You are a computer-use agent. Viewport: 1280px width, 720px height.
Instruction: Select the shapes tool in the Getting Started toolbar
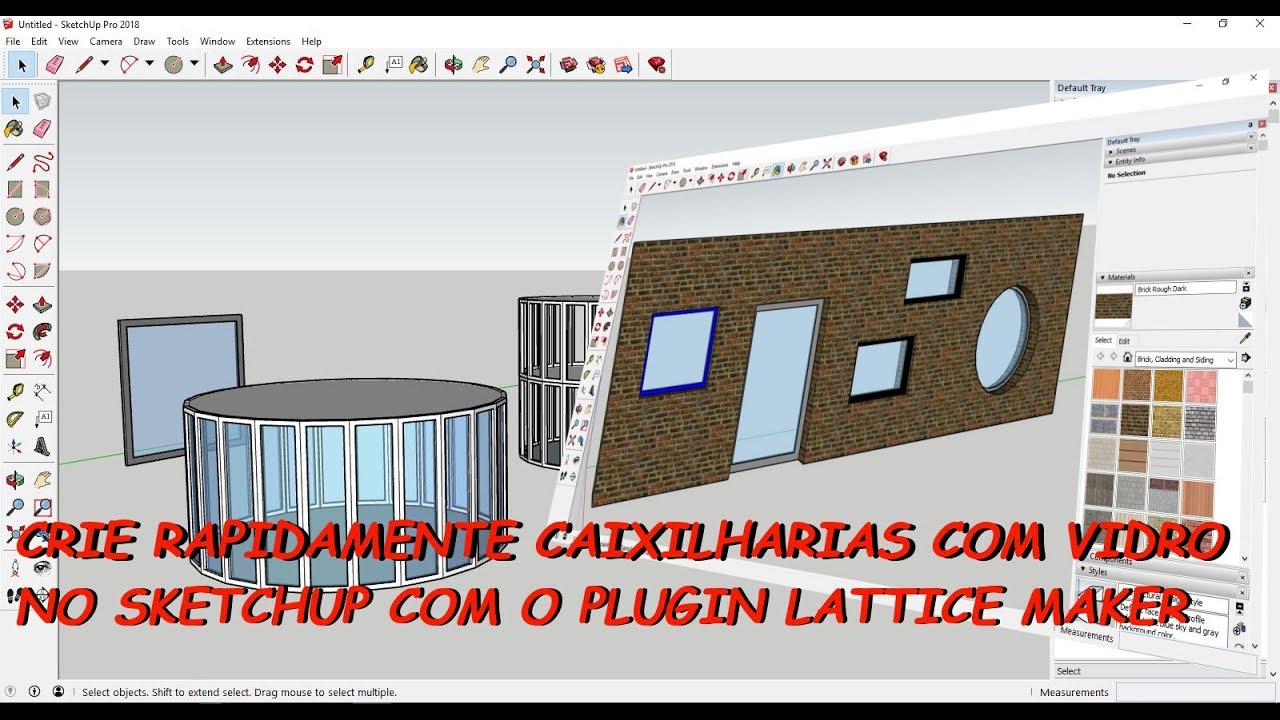(174, 65)
